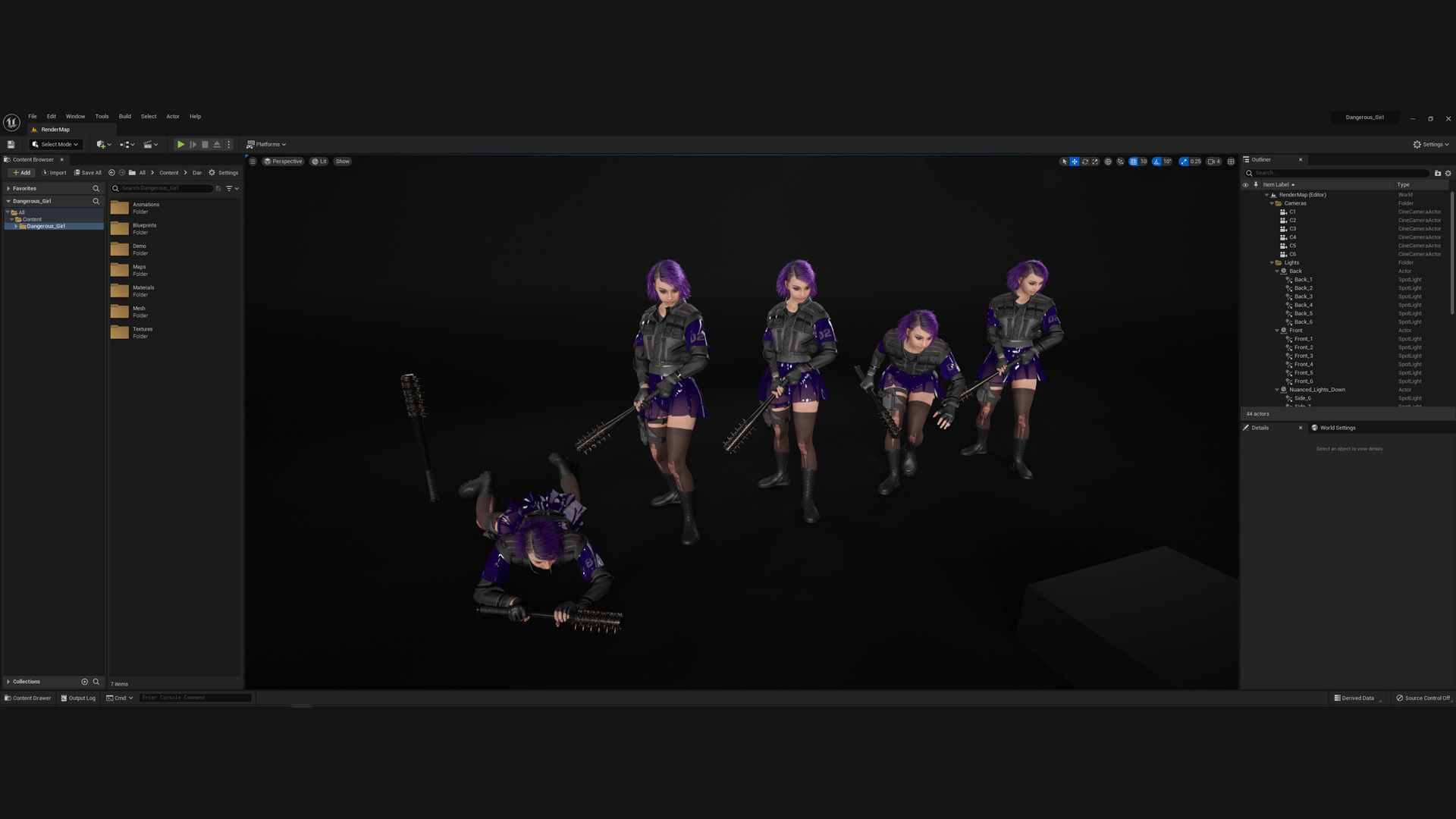Toggle rotation angle snapping
The width and height of the screenshot is (1456, 819).
(1156, 162)
